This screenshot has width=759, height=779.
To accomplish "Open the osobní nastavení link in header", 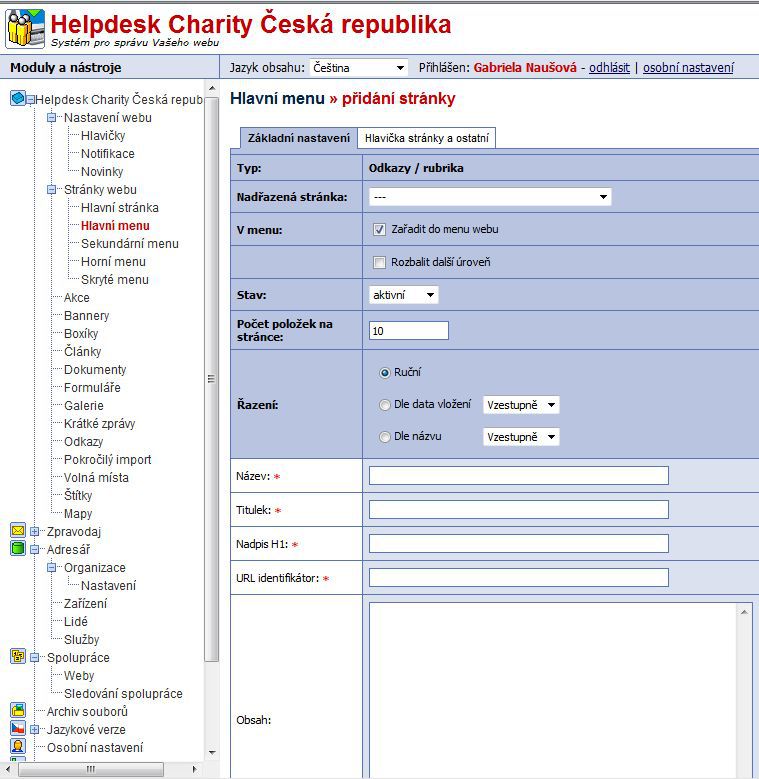I will click(688, 68).
